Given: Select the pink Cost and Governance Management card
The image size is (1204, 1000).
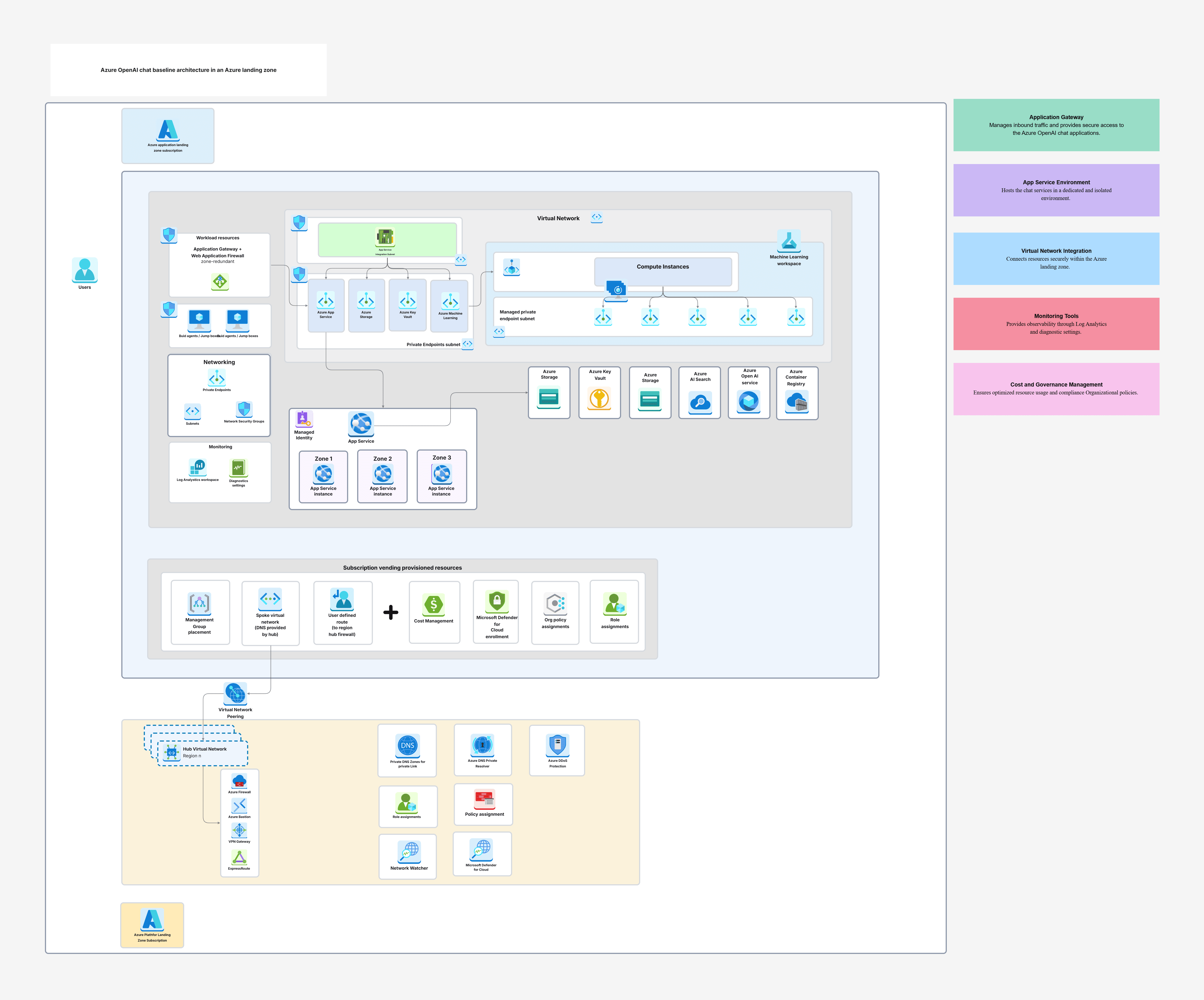Looking at the screenshot, I should (1056, 389).
